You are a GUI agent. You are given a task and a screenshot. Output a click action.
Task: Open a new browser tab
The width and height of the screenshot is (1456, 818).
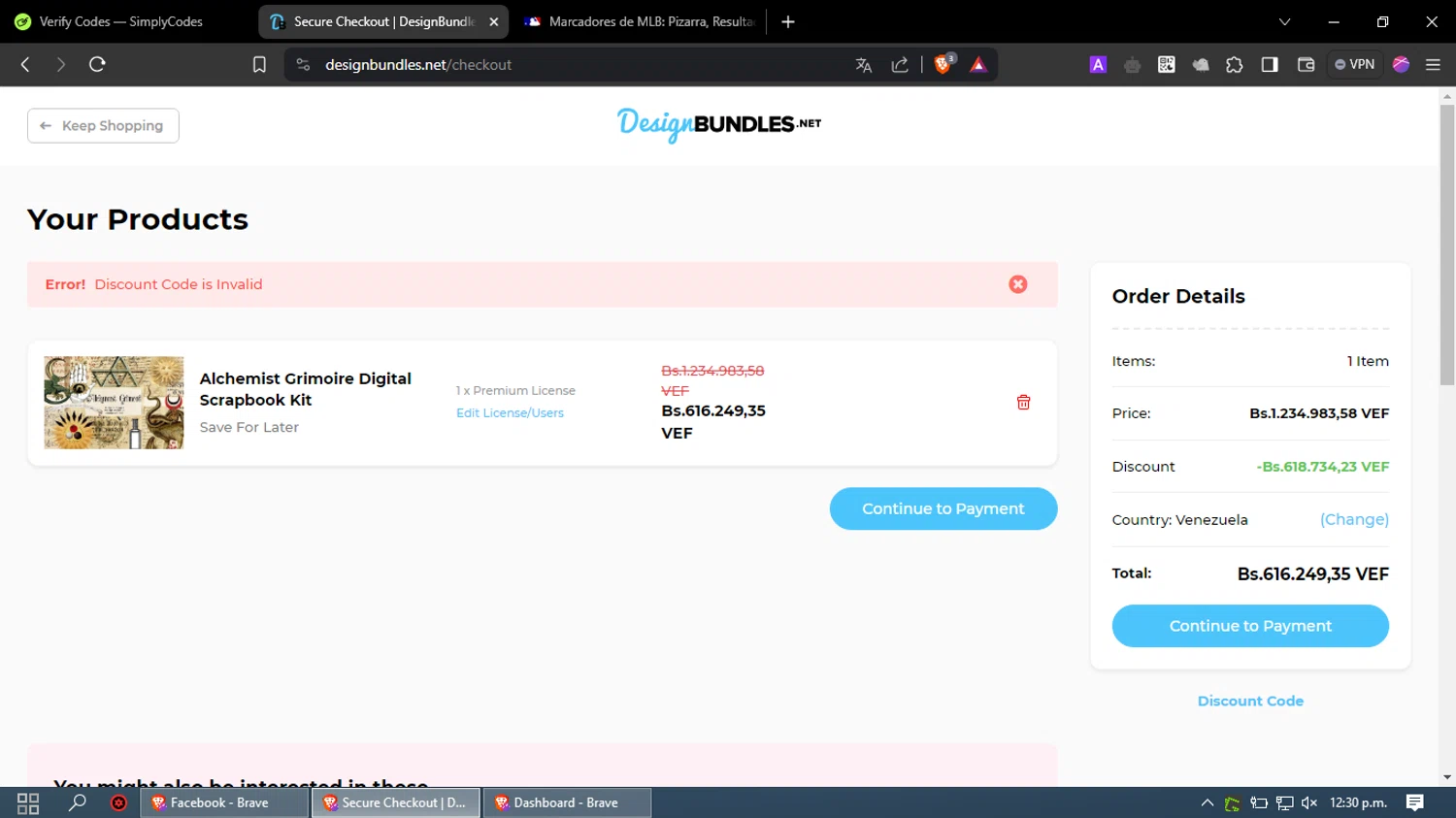click(788, 21)
